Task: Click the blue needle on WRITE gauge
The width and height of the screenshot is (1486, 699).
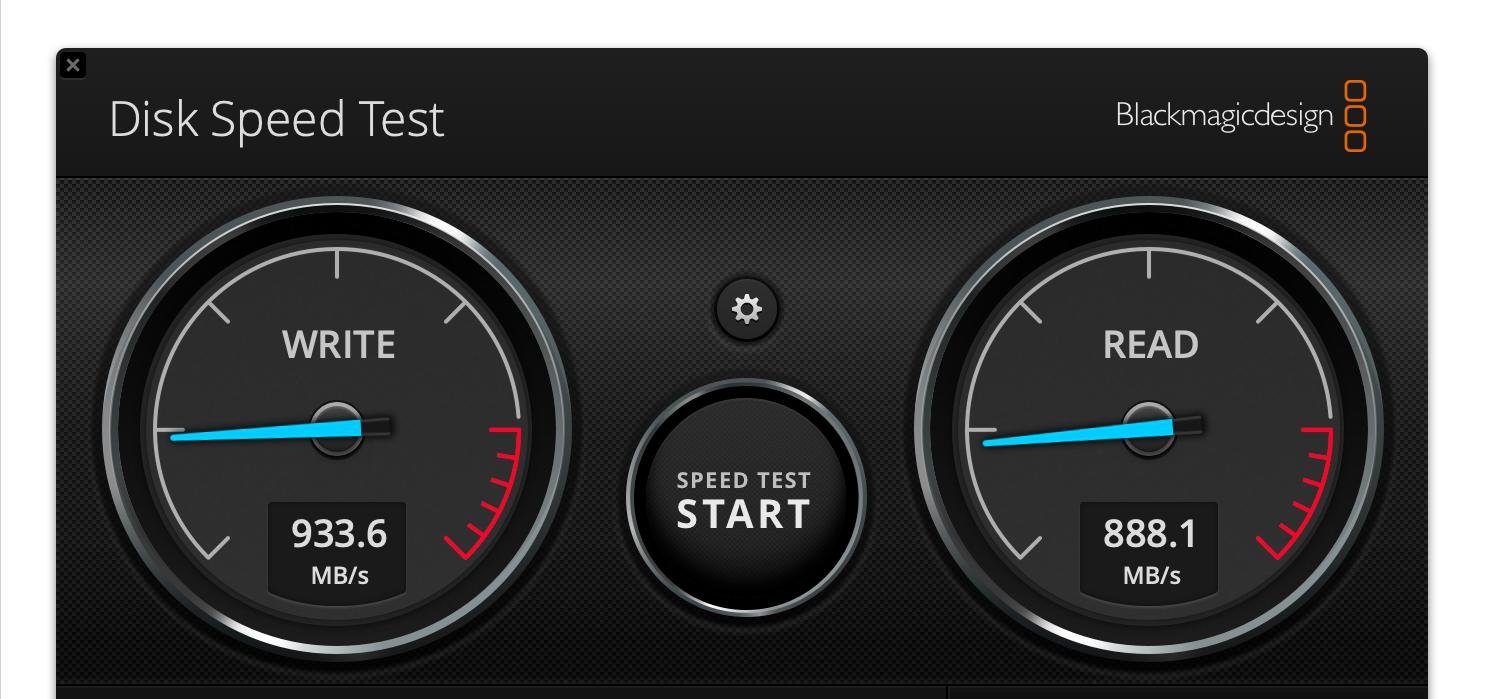Action: coord(265,431)
